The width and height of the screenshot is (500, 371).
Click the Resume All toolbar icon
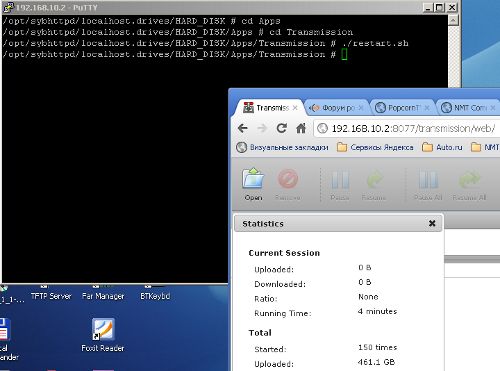[469, 185]
